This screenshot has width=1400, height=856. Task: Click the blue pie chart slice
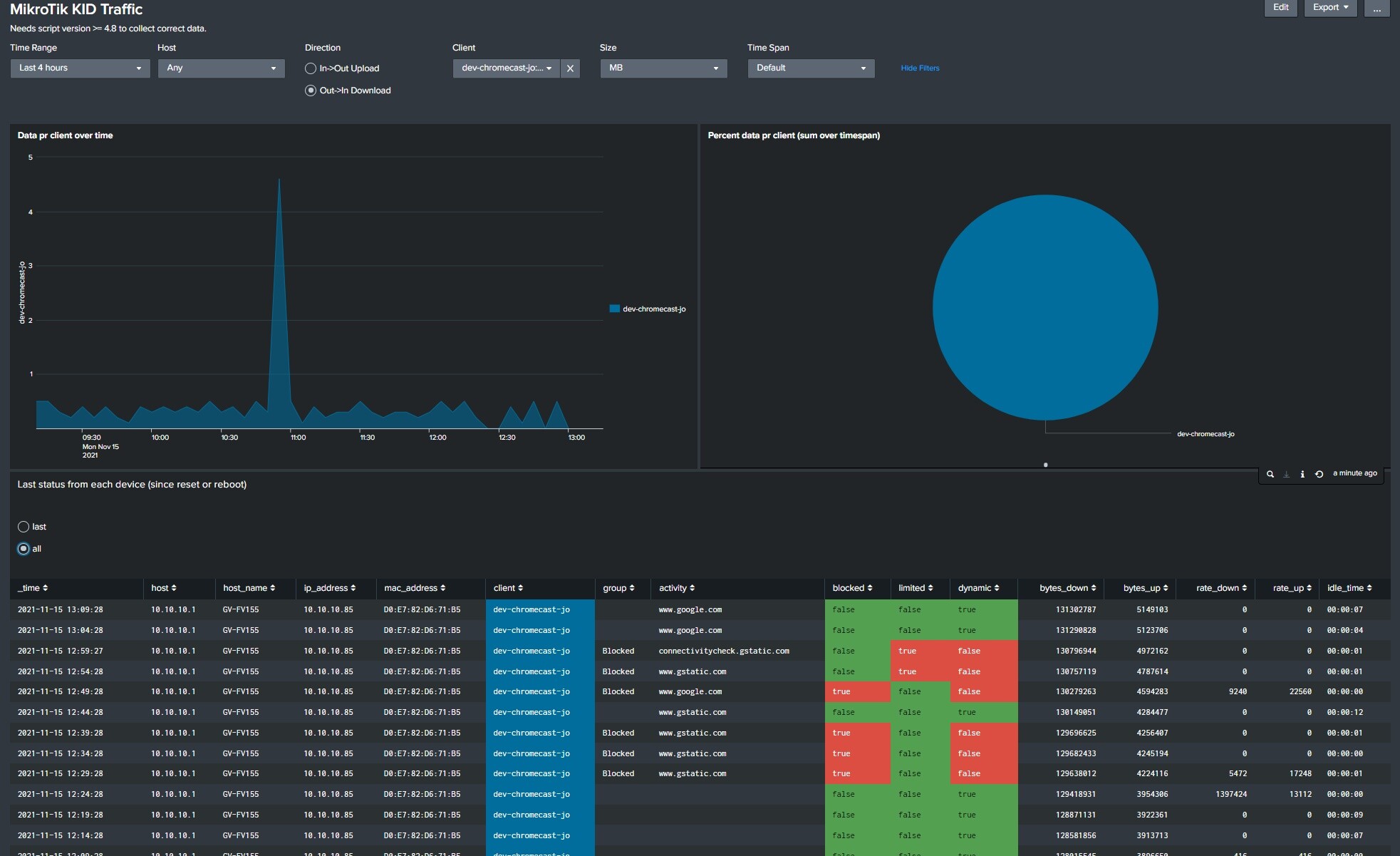pyautogui.click(x=1045, y=307)
